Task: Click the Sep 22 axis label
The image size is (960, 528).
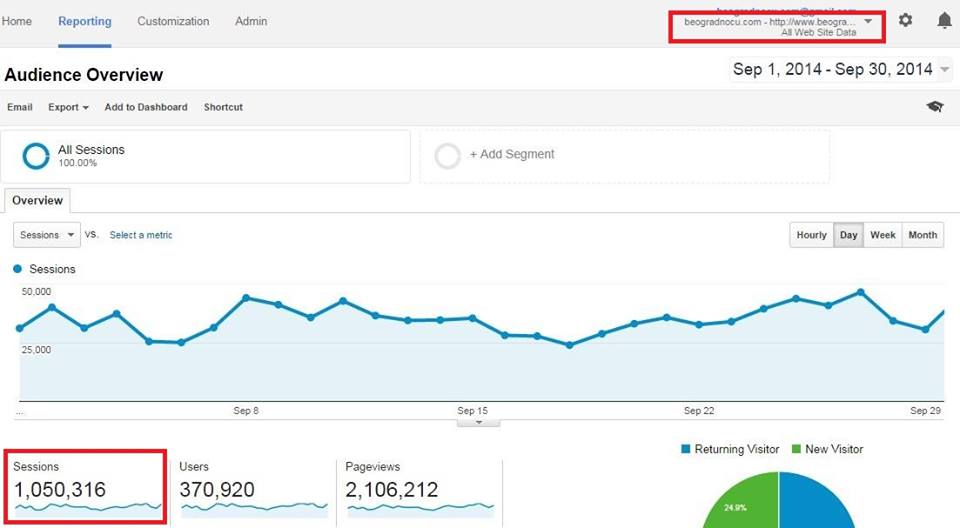Action: (x=699, y=410)
